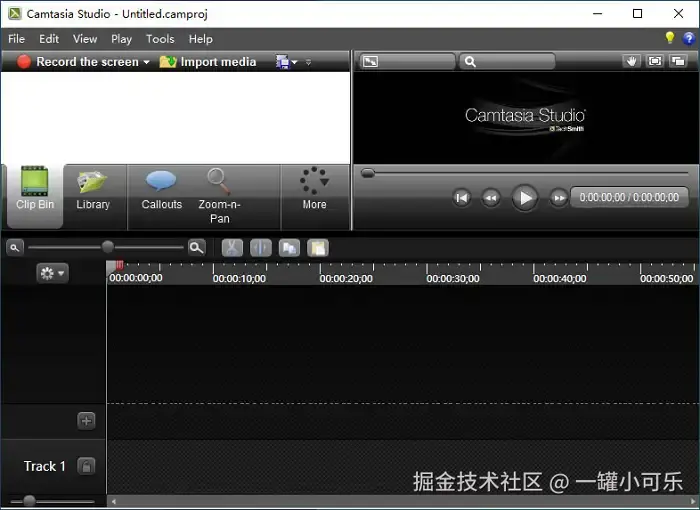
Task: Detach the preview window
Action: point(678,61)
